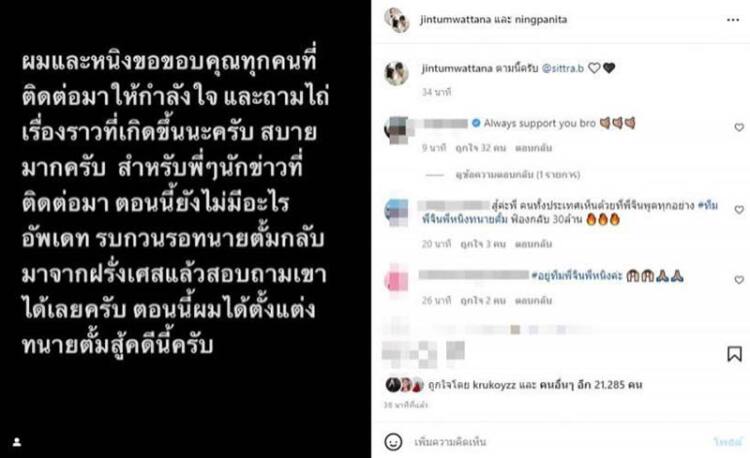Image resolution: width=750 pixels, height=458 pixels.
Task: Like the #อยู่ทีมพี่จีนพี่หนิงค่ะ comment
Action: click(739, 280)
